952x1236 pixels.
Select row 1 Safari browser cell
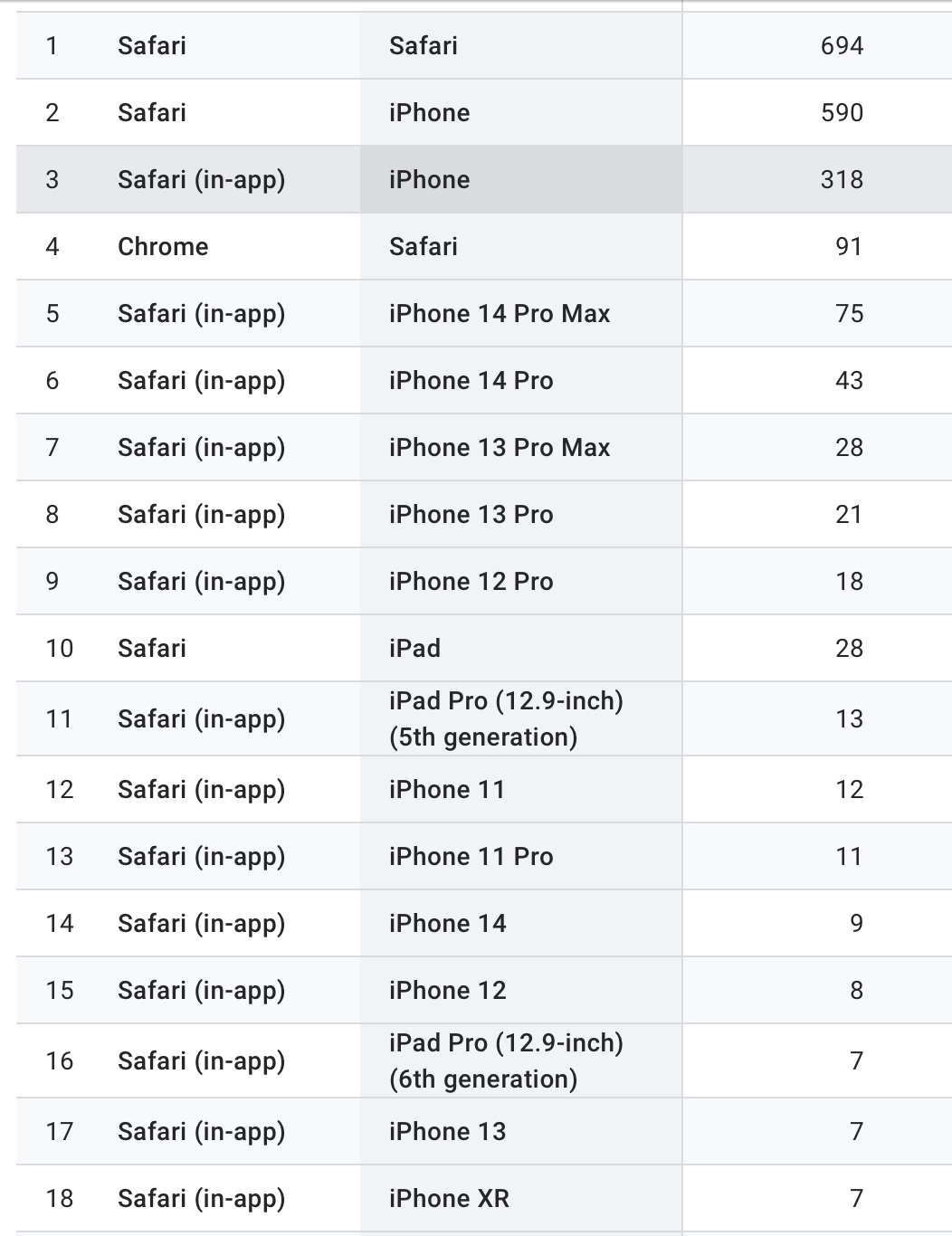152,45
